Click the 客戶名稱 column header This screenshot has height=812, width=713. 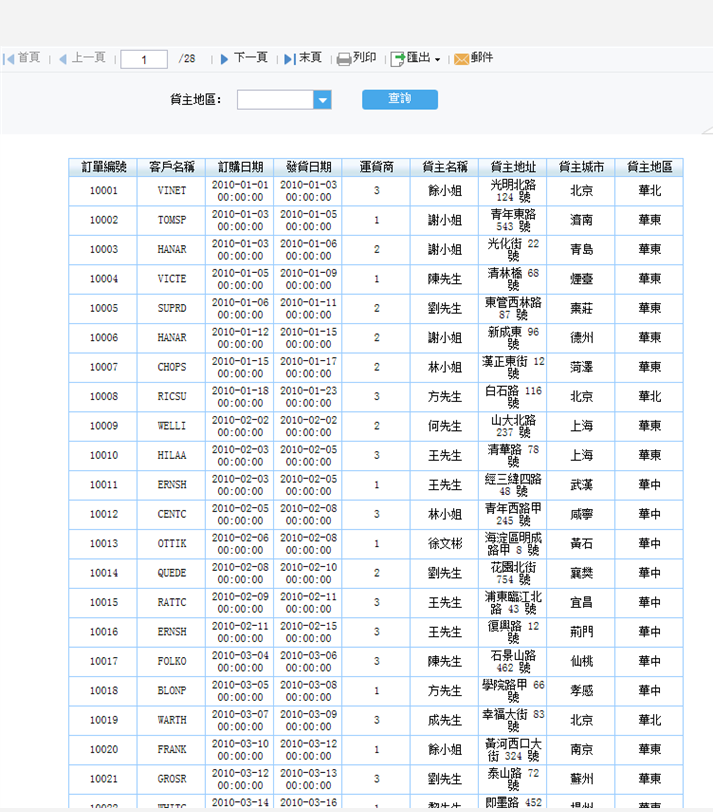click(171, 167)
